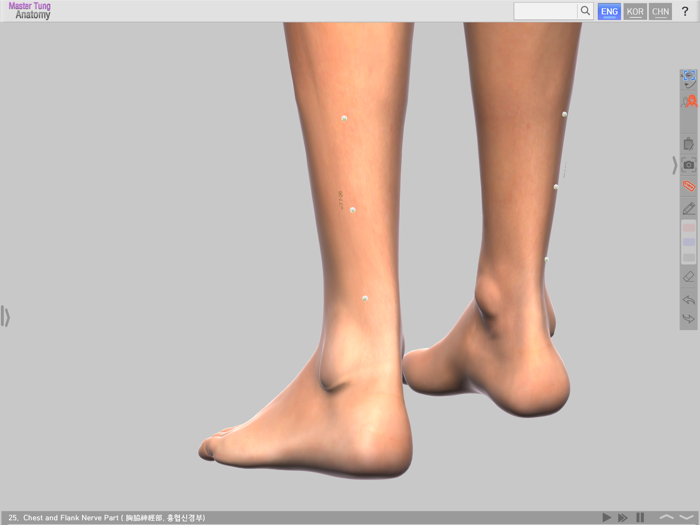Expand the right toolbar chevron
Image resolution: width=700 pixels, height=525 pixels.
[x=675, y=165]
